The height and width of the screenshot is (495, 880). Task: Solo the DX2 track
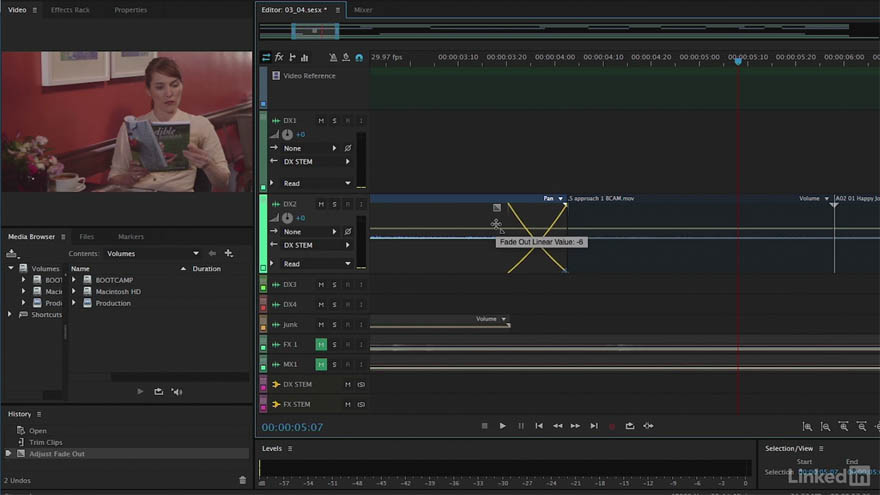point(334,204)
